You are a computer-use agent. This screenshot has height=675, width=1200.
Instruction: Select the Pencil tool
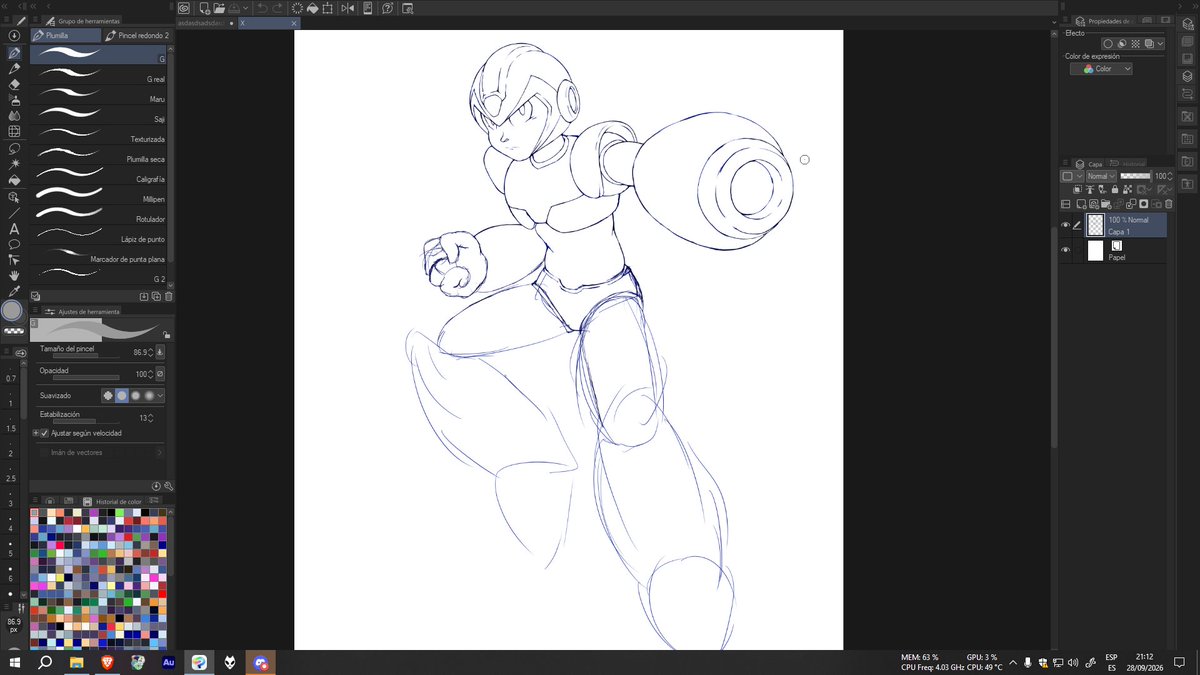click(x=14, y=69)
